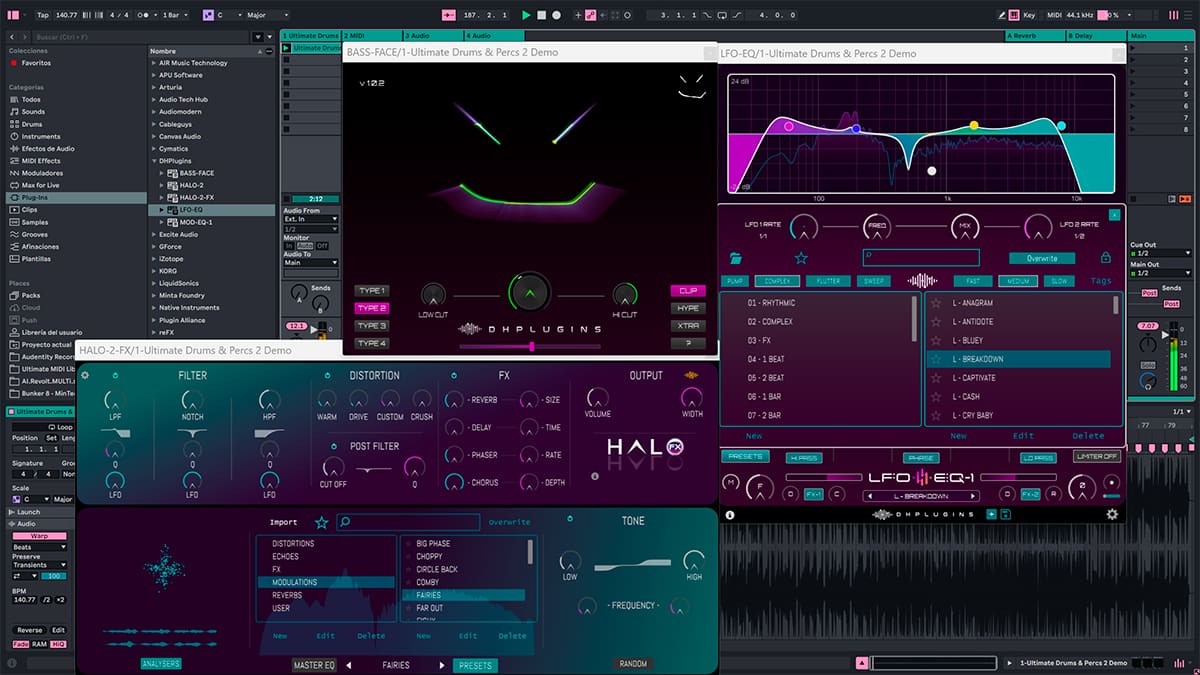Select the B Delay return track header
This screenshot has height=675, width=1200.
[1095, 35]
